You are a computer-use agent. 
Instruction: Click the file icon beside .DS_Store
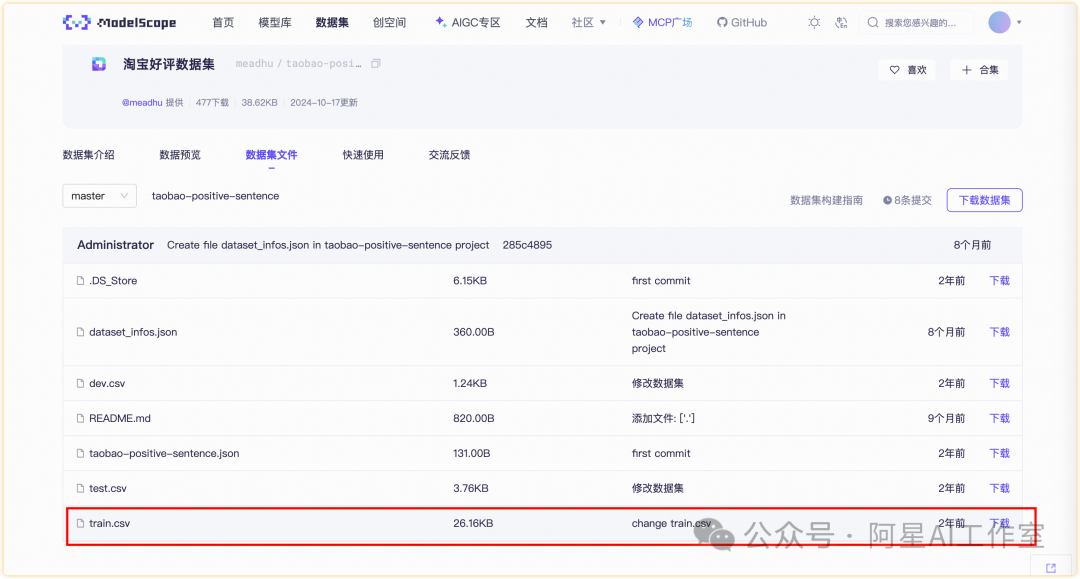coord(81,281)
